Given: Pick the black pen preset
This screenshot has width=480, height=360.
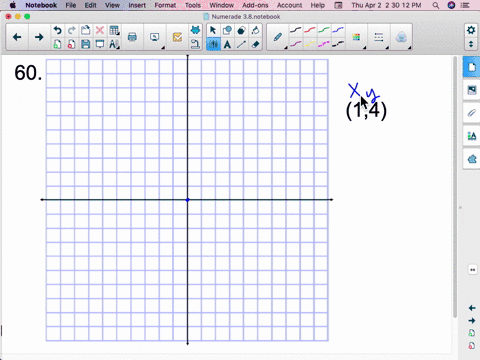Looking at the screenshot, I should point(296,30).
